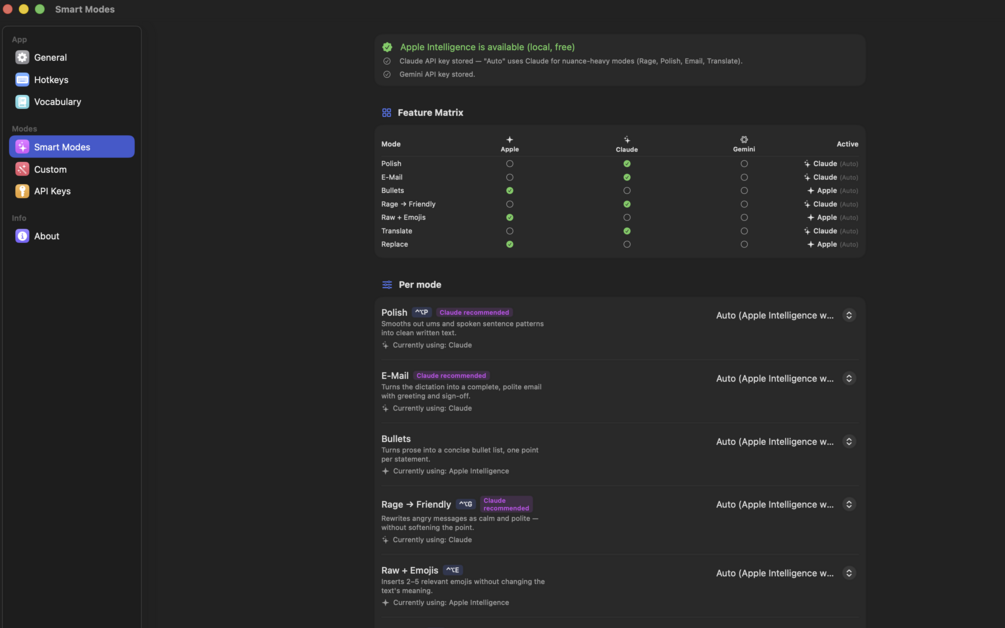Select Claude radio for Raw + Emojis row
The height and width of the screenshot is (628, 1005).
pos(627,218)
